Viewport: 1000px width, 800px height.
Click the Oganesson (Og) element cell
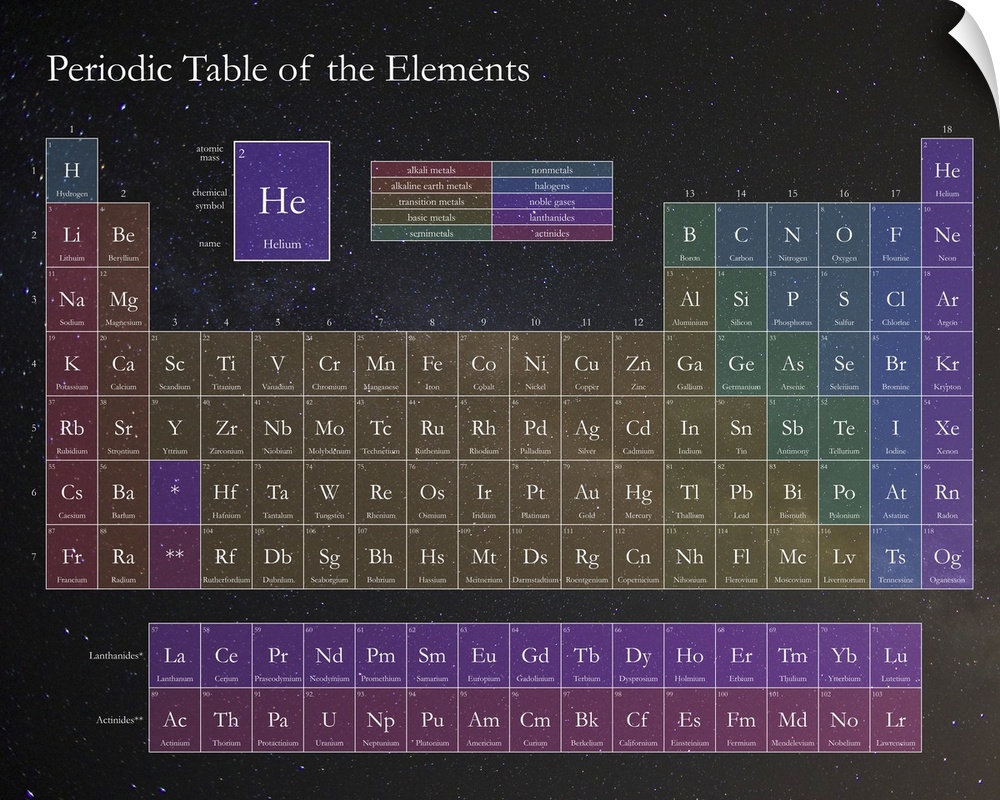(947, 556)
